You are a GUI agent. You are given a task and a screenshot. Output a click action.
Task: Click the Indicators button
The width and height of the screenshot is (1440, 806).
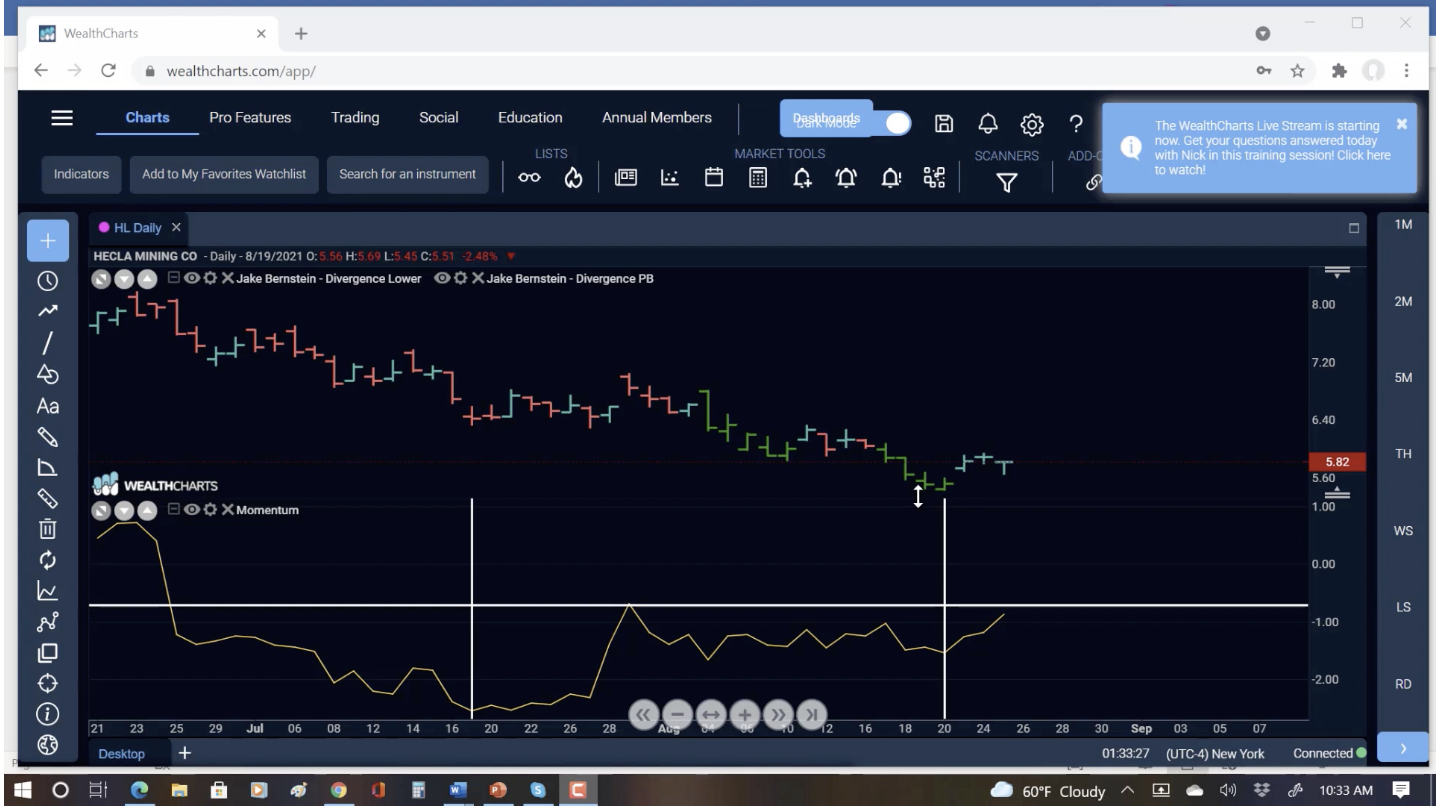click(81, 174)
